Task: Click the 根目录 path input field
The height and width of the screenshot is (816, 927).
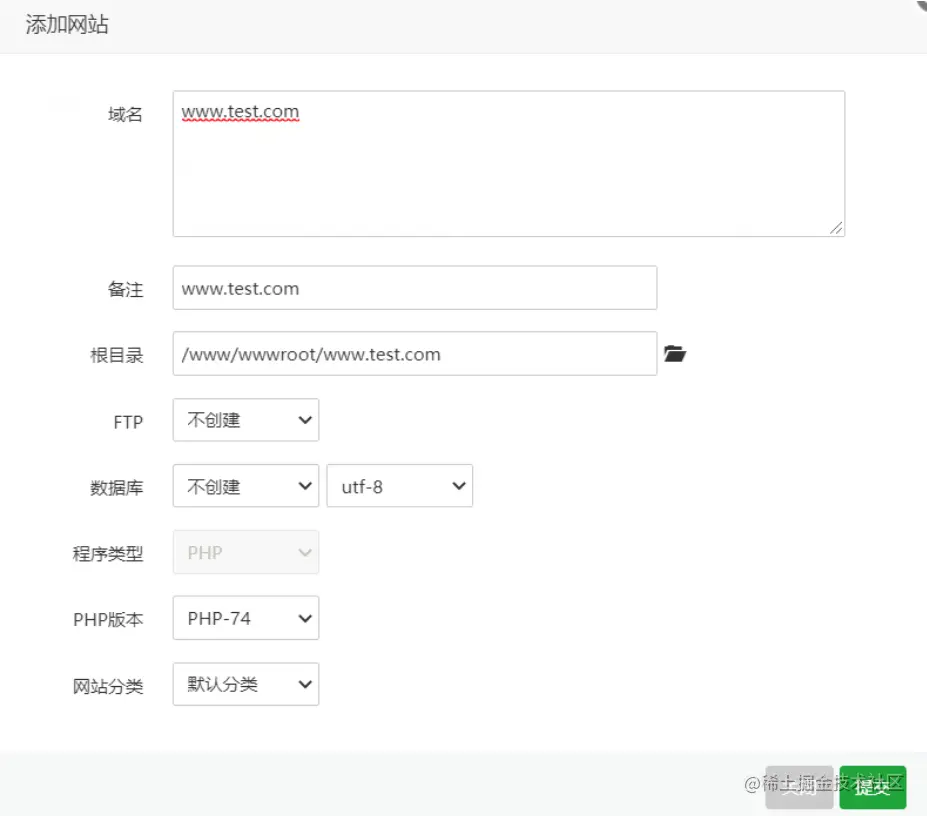Action: pos(414,354)
